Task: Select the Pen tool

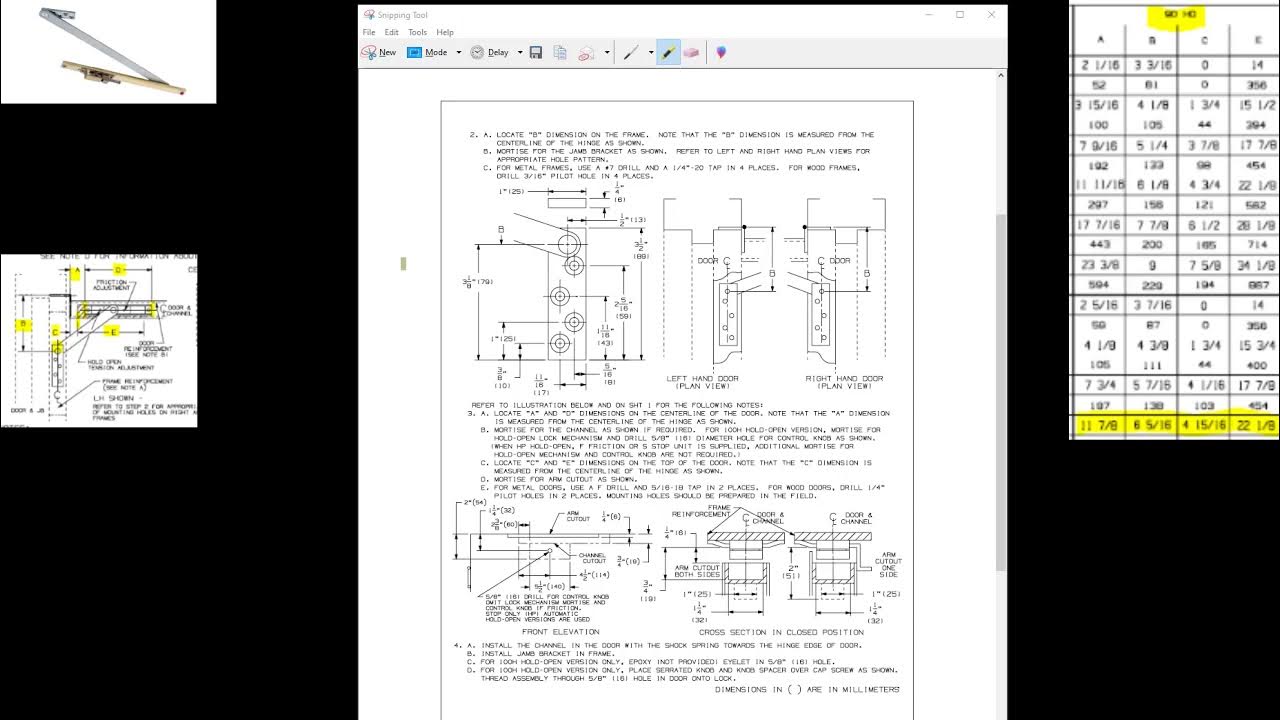Action: pyautogui.click(x=631, y=52)
